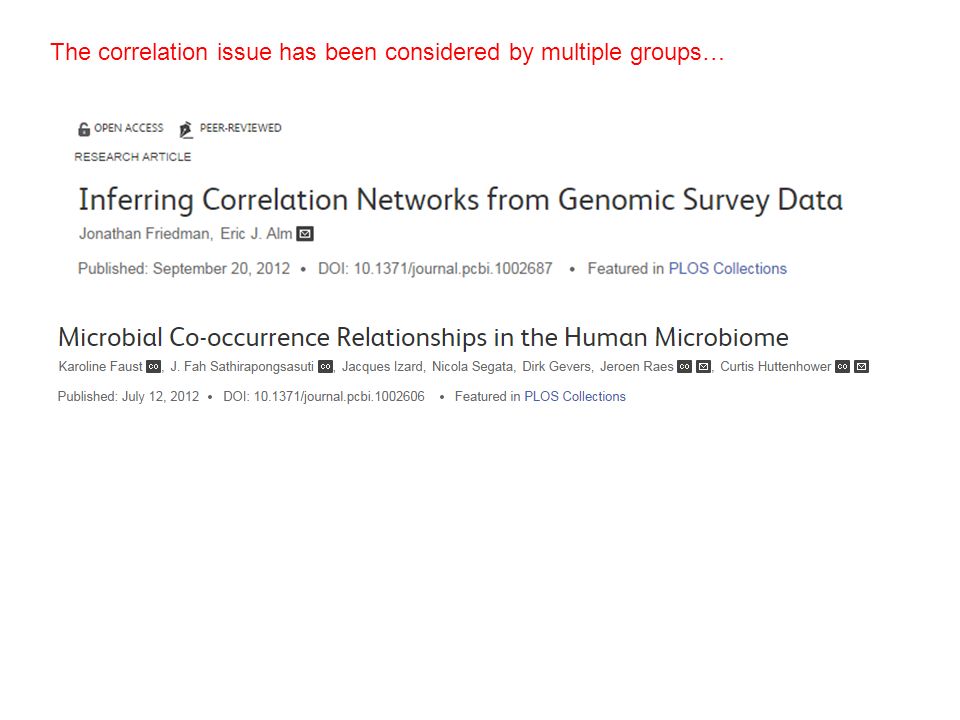Click the envelope icon after Curtis Huttenhower

tap(861, 367)
